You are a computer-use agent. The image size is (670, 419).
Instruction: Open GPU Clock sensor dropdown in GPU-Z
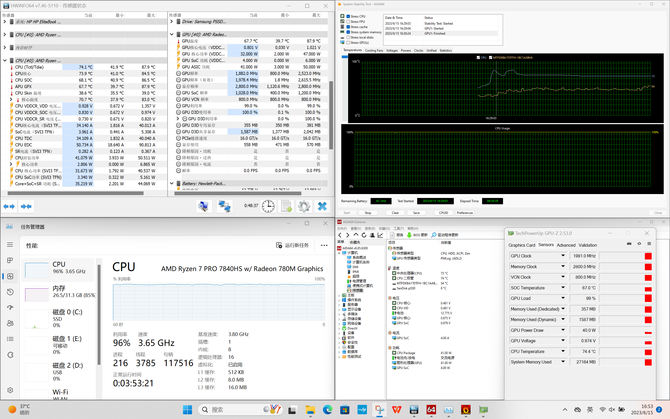point(563,255)
